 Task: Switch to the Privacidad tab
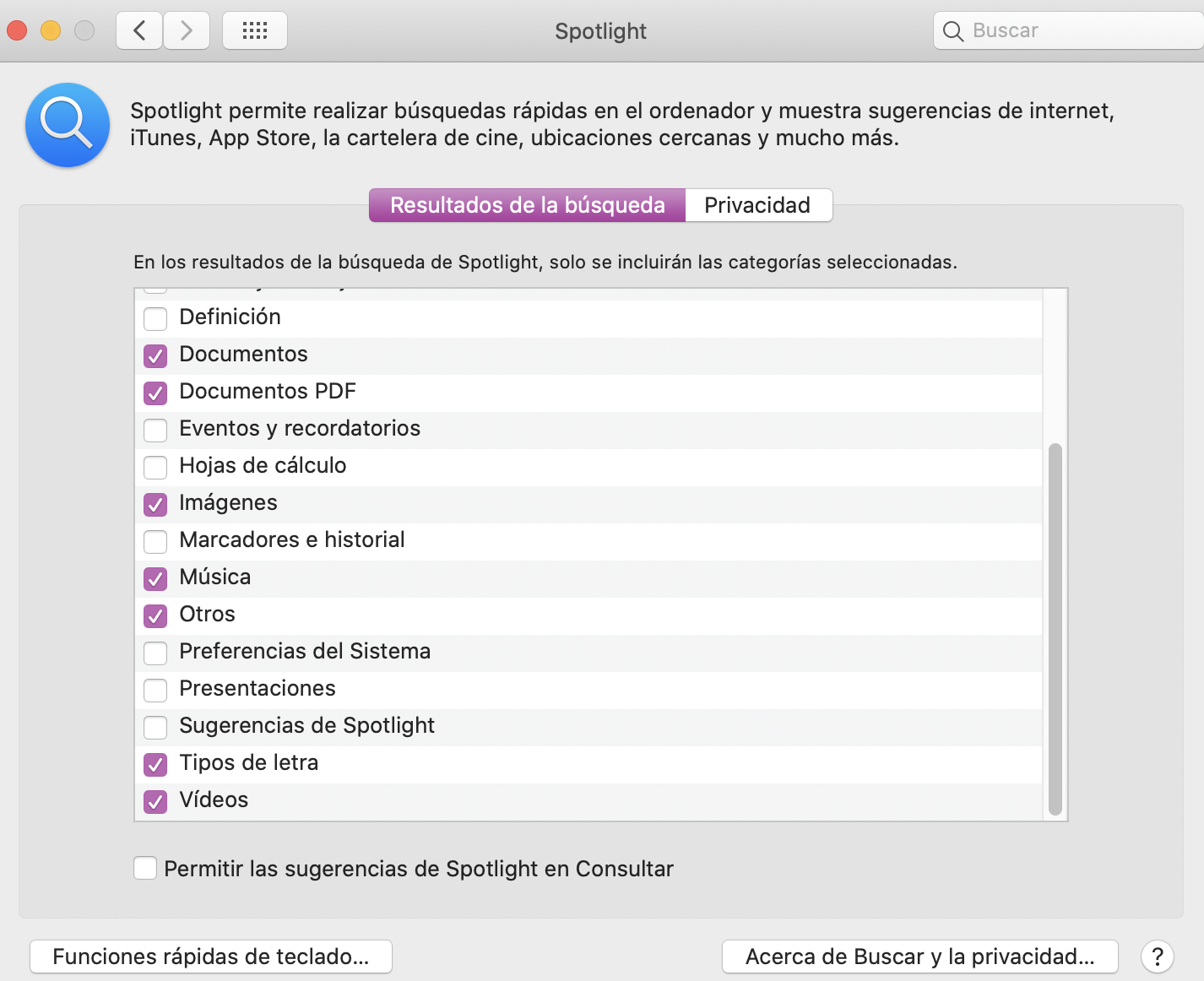pyautogui.click(x=757, y=205)
